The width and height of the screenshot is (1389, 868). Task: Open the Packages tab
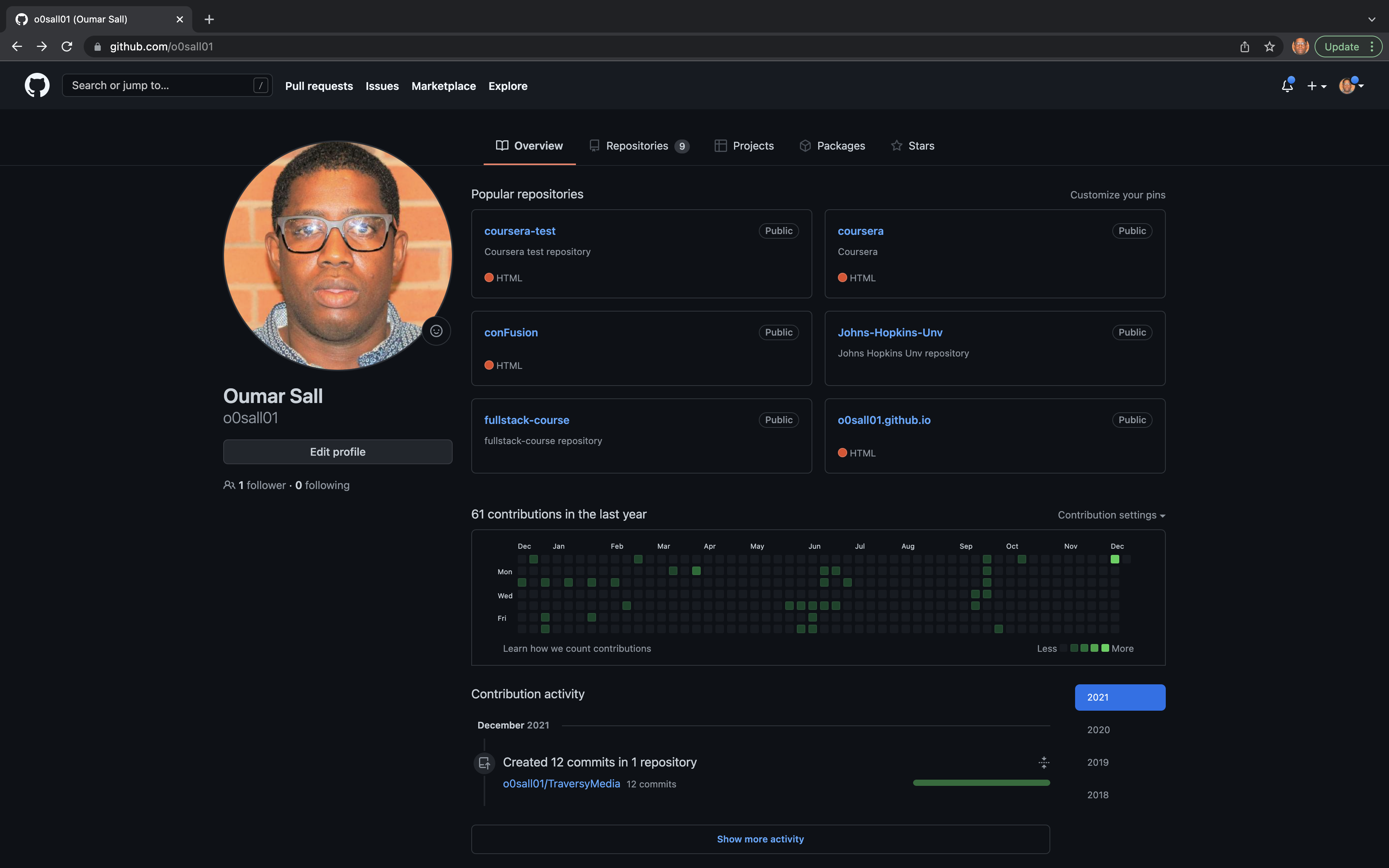[832, 146]
